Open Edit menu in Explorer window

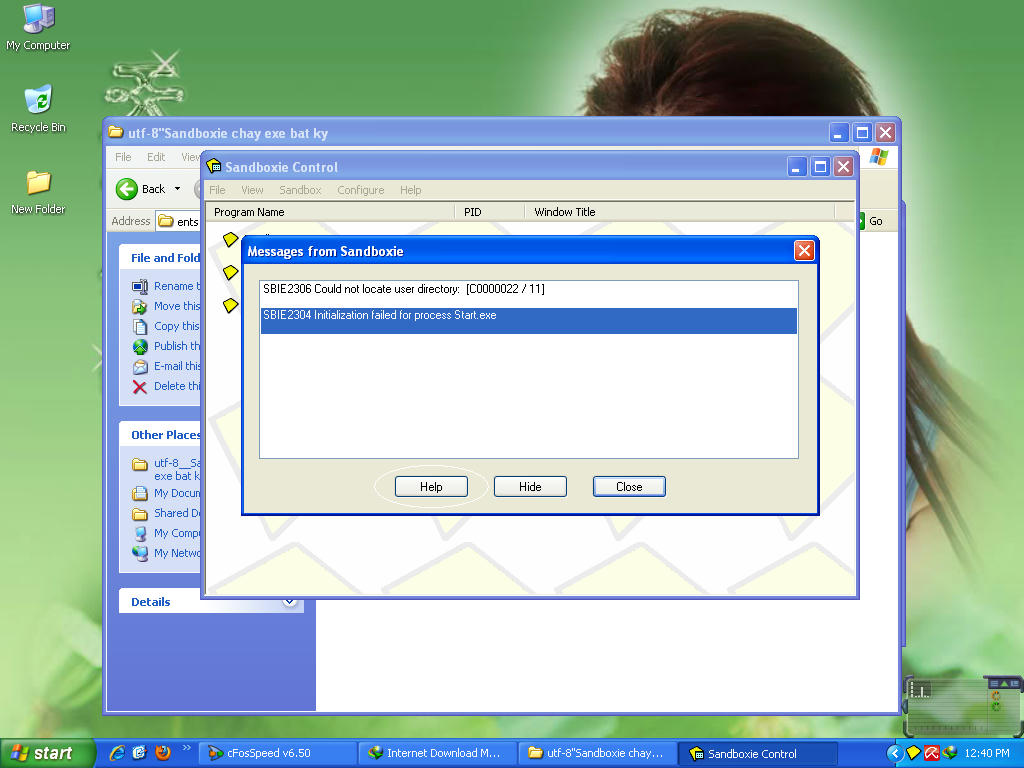coord(155,157)
